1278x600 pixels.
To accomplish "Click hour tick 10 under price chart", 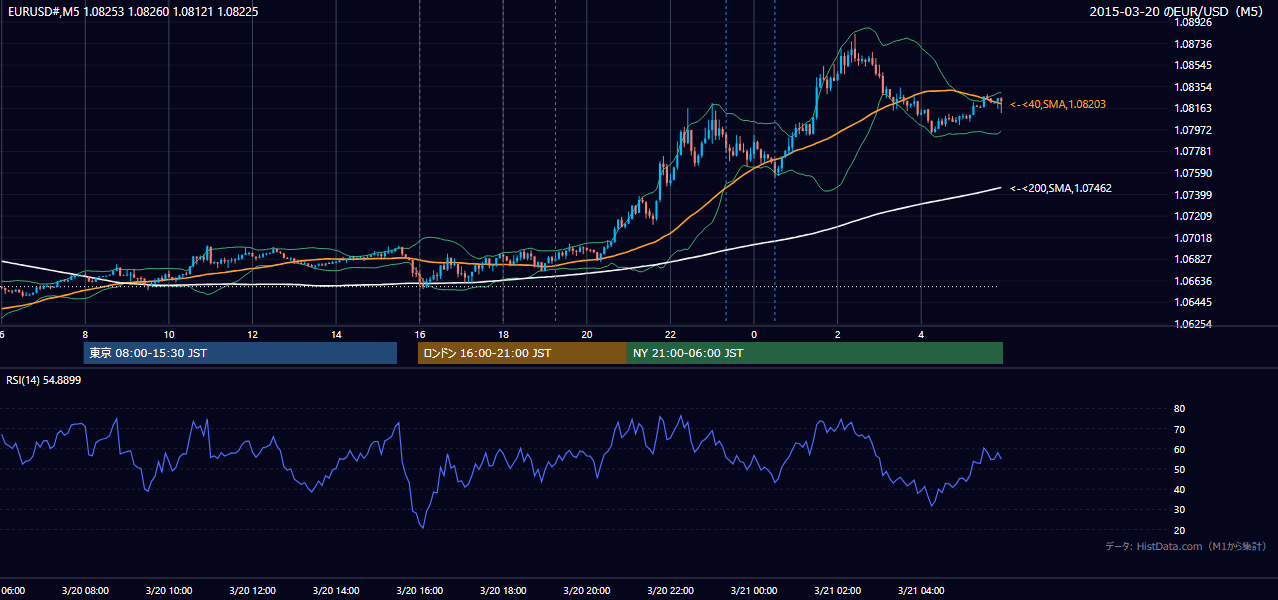I will (x=169, y=334).
